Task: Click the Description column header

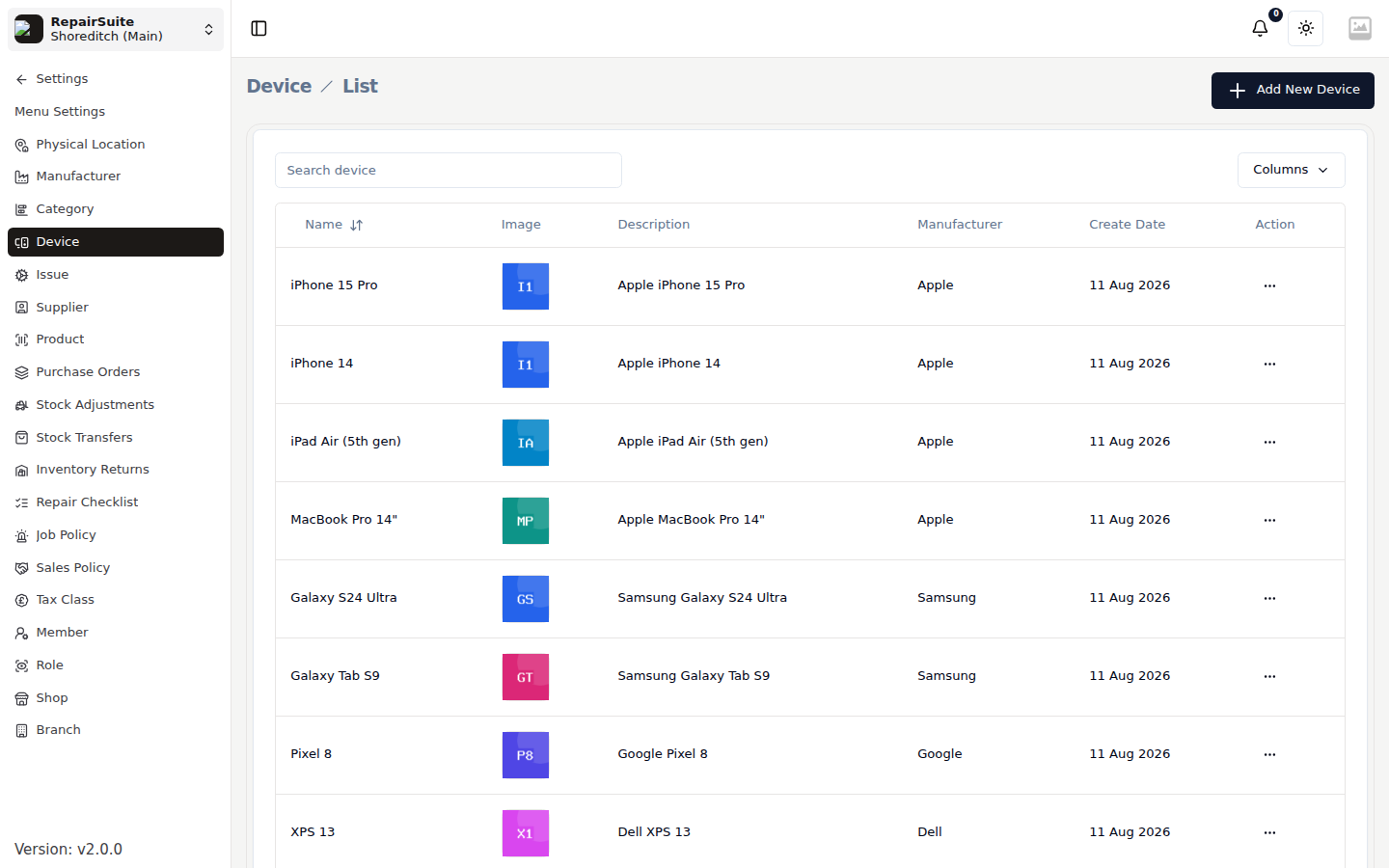Action: pyautogui.click(x=654, y=225)
